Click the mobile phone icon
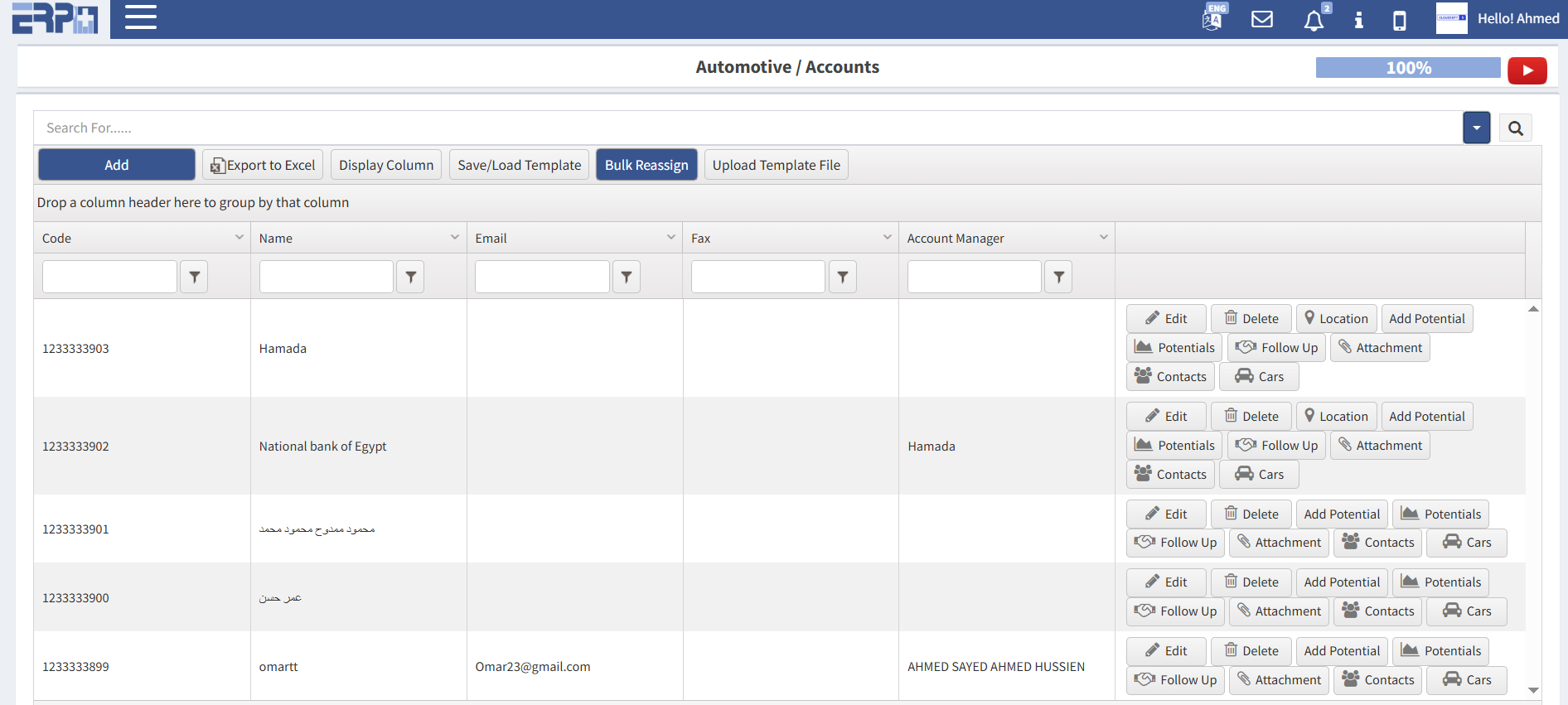 click(1399, 20)
